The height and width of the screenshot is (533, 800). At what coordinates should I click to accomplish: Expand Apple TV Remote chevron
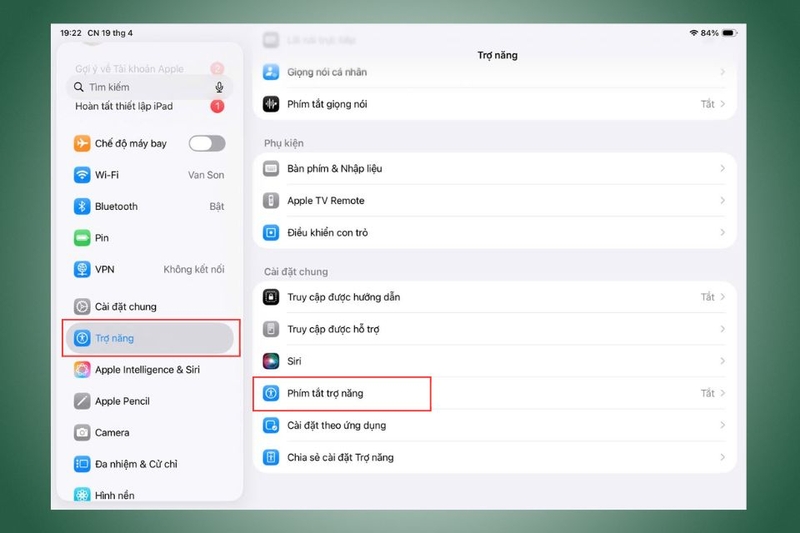click(x=722, y=200)
